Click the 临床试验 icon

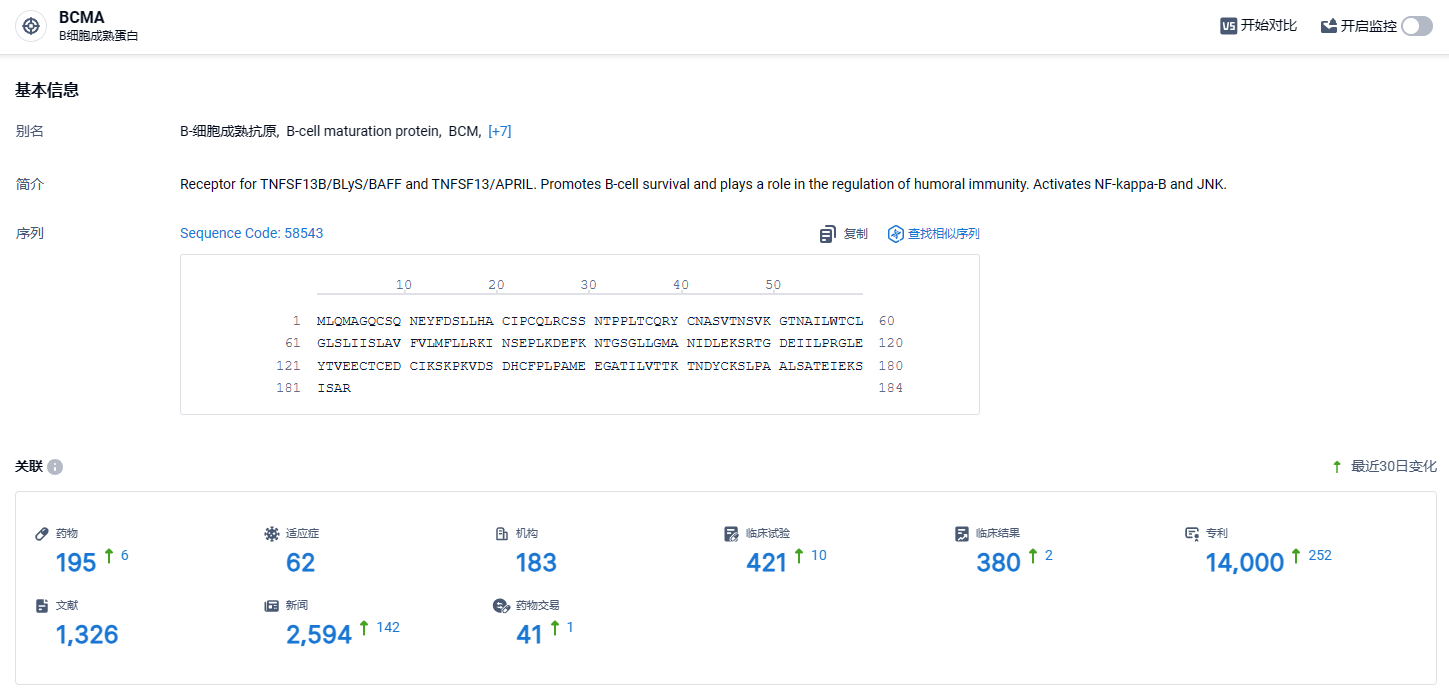pos(731,534)
